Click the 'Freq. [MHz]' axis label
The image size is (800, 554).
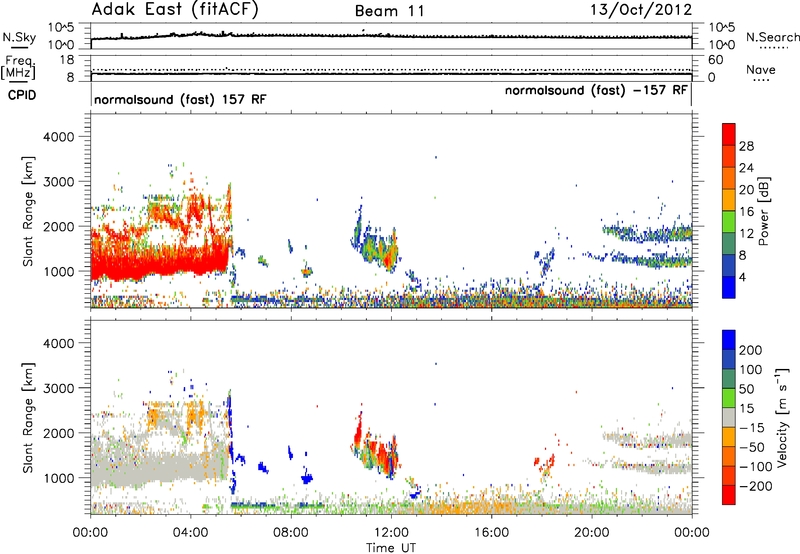(x=19, y=68)
